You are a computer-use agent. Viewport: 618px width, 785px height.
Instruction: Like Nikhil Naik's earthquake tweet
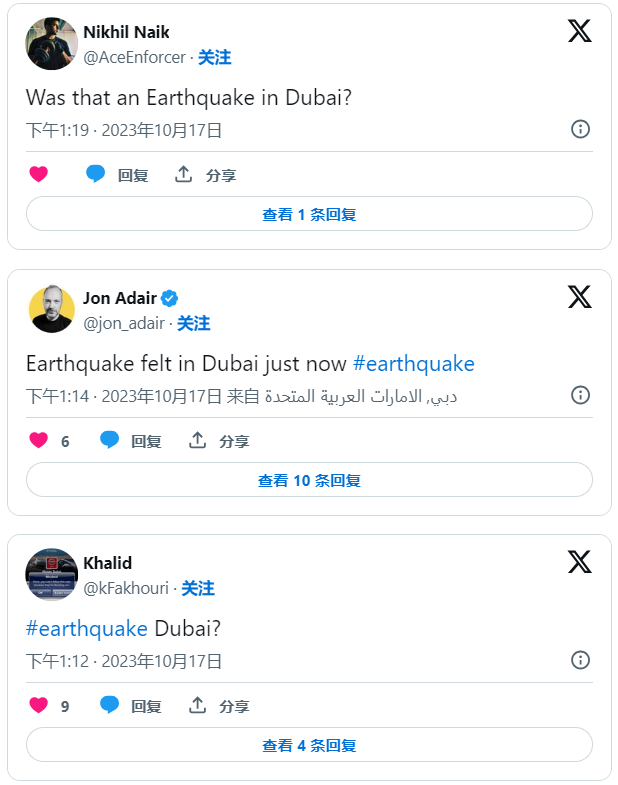(x=38, y=175)
